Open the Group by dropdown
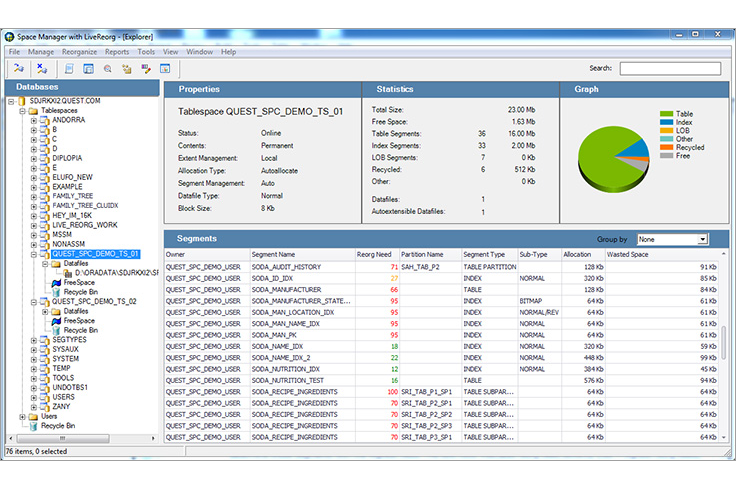This screenshot has height=489, width=736. pos(702,239)
